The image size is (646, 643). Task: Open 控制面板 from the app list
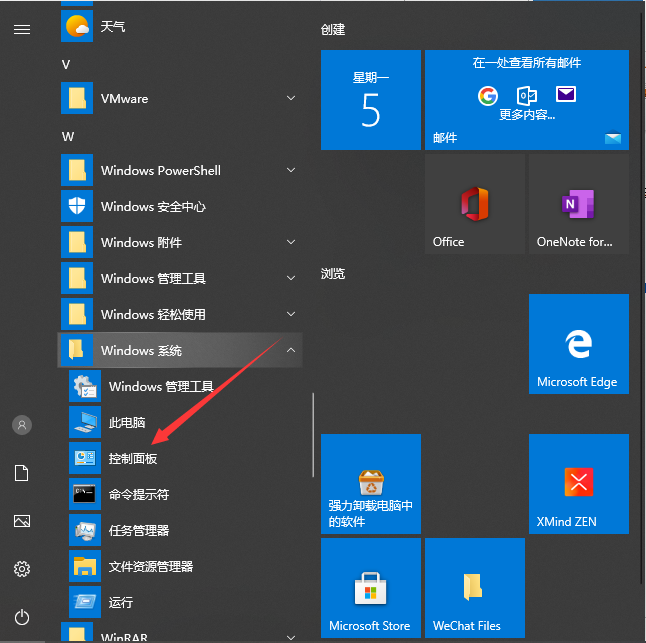(x=133, y=458)
